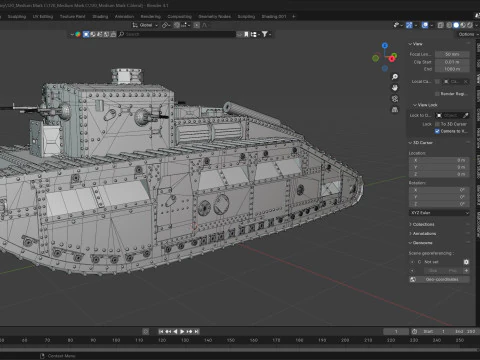Open the Geometry Nodes workspace tab
480x360 pixels.
(214, 16)
